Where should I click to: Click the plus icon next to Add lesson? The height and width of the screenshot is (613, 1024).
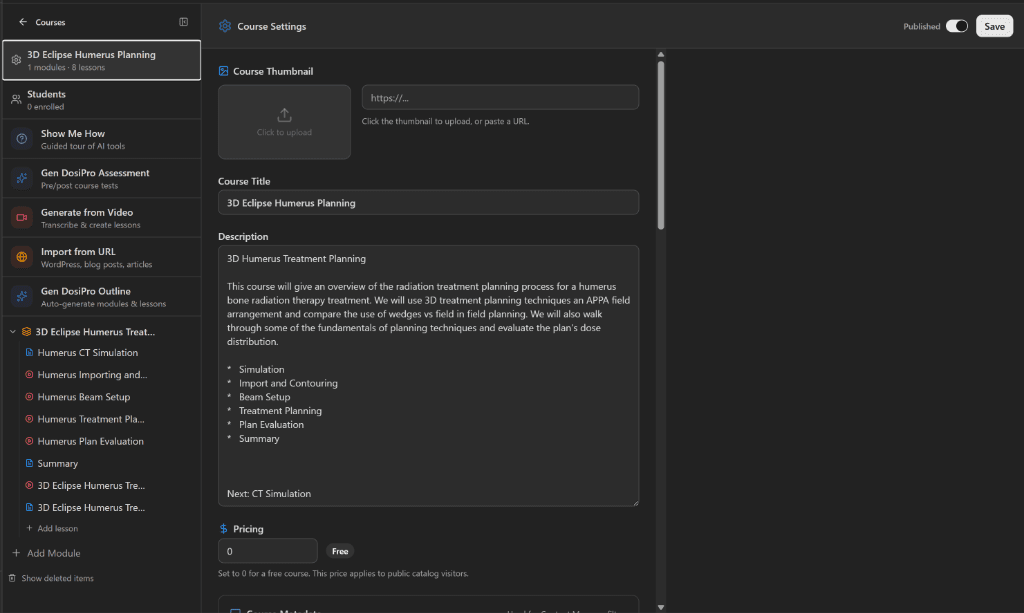29,528
